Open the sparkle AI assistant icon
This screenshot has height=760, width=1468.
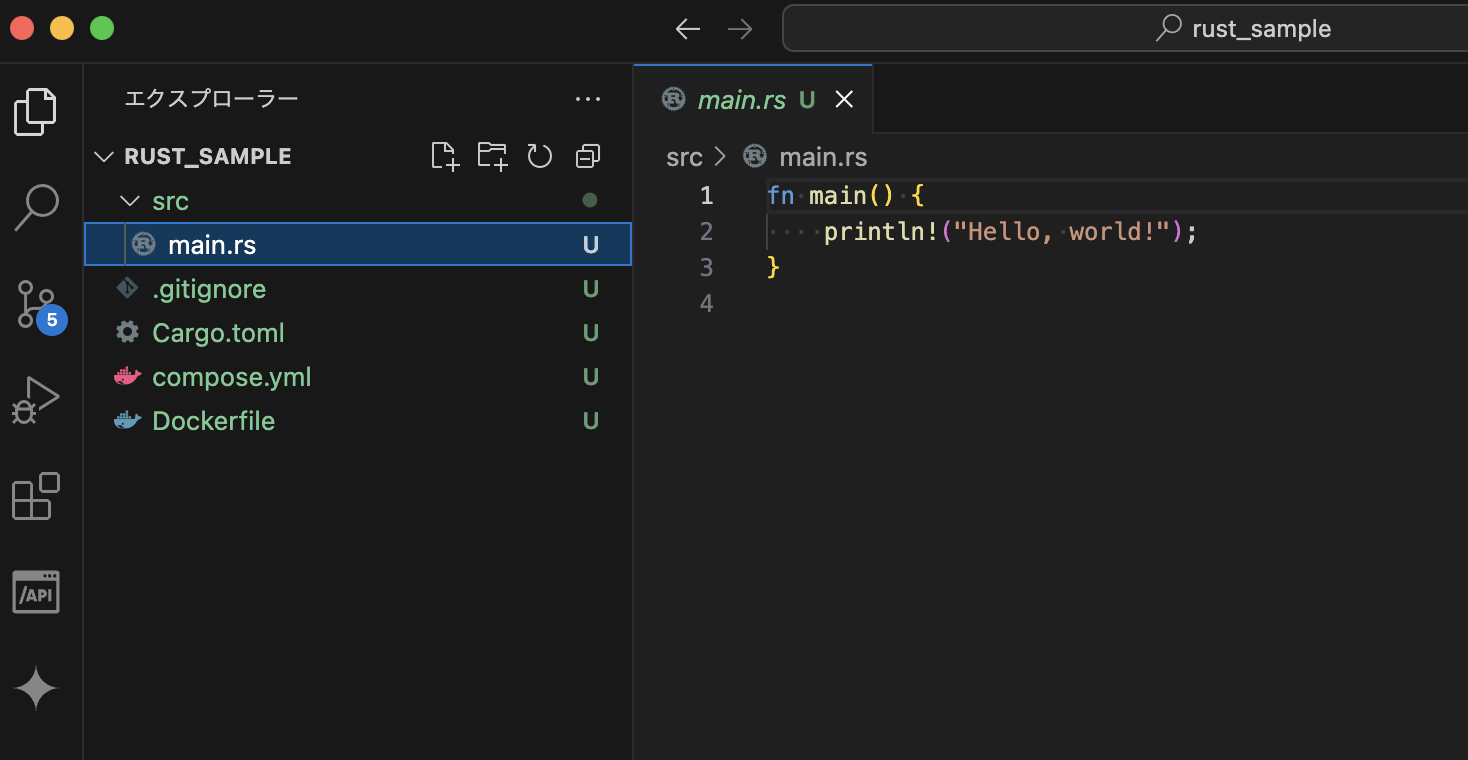click(36, 688)
